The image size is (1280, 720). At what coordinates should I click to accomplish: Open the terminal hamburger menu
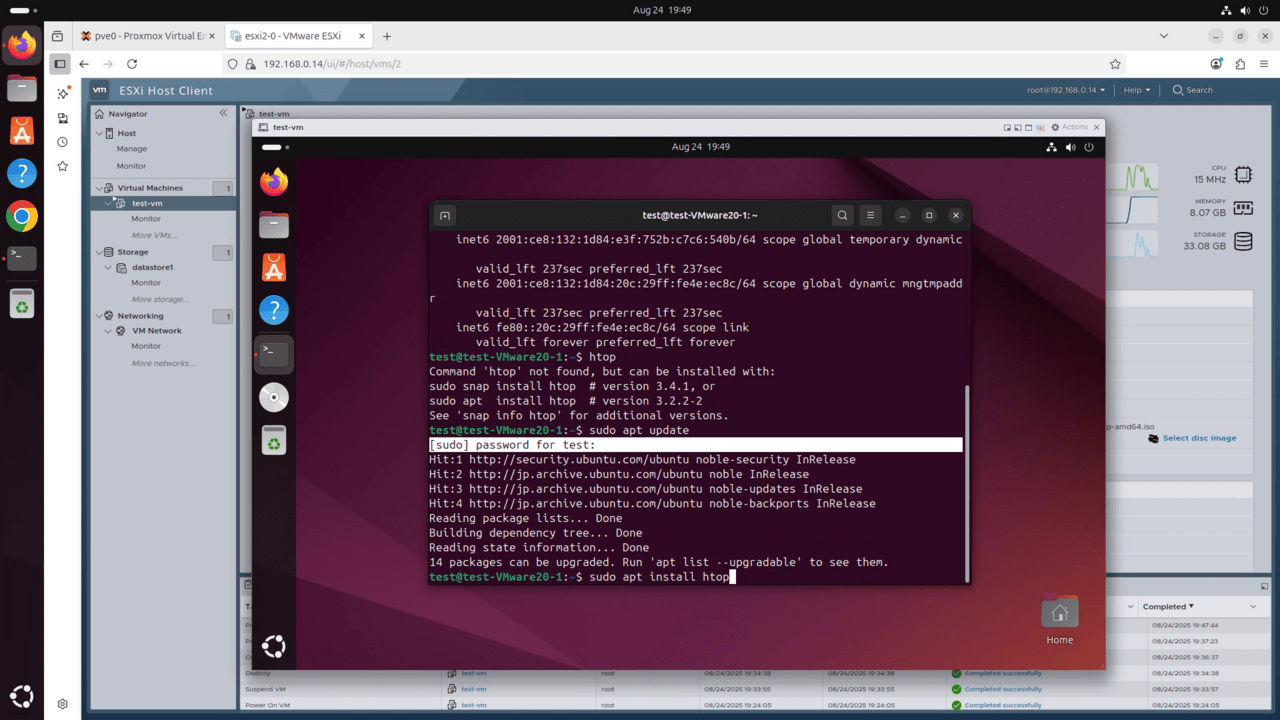pyautogui.click(x=871, y=215)
